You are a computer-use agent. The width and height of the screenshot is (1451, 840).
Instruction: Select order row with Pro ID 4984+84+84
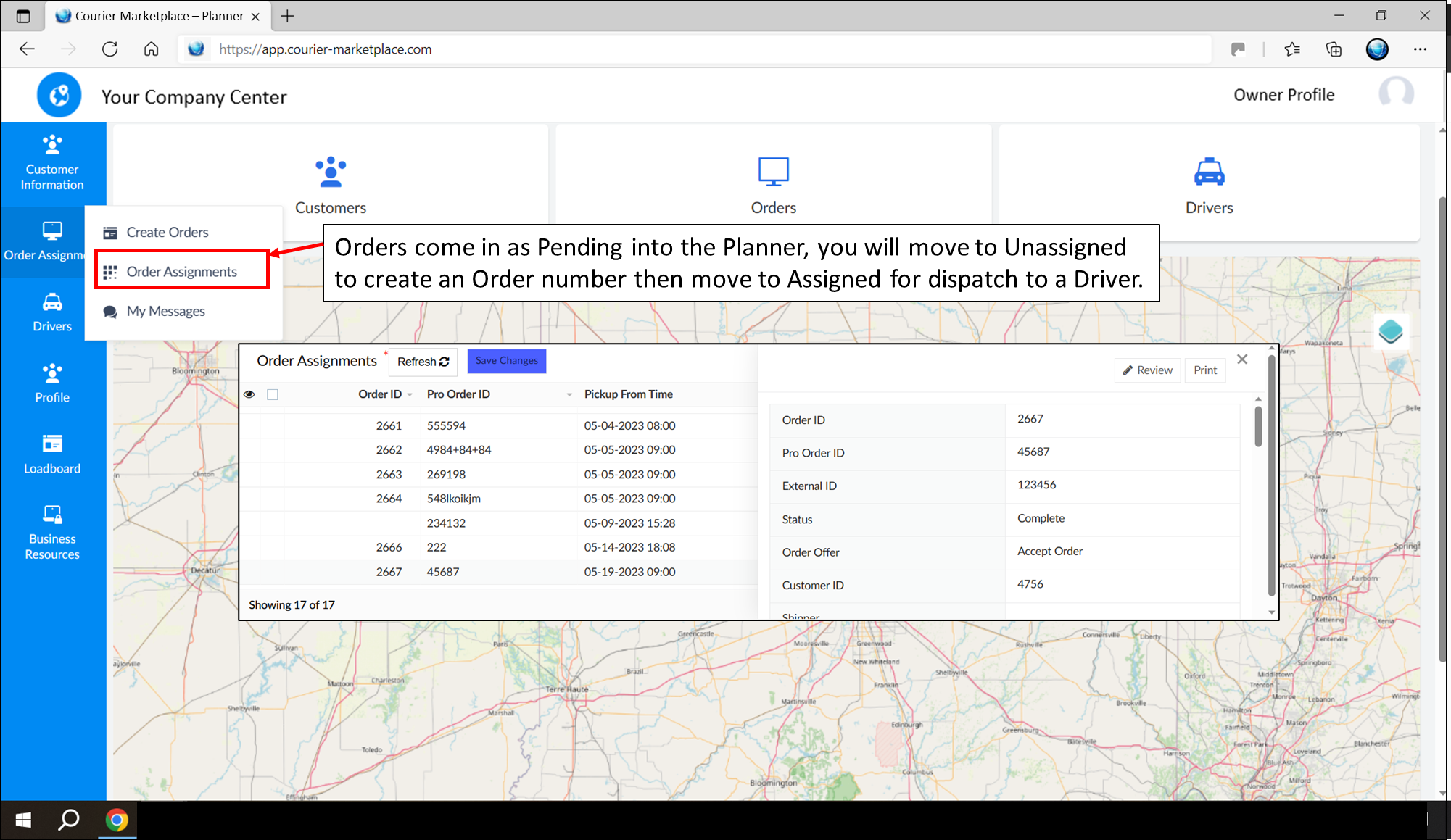499,450
